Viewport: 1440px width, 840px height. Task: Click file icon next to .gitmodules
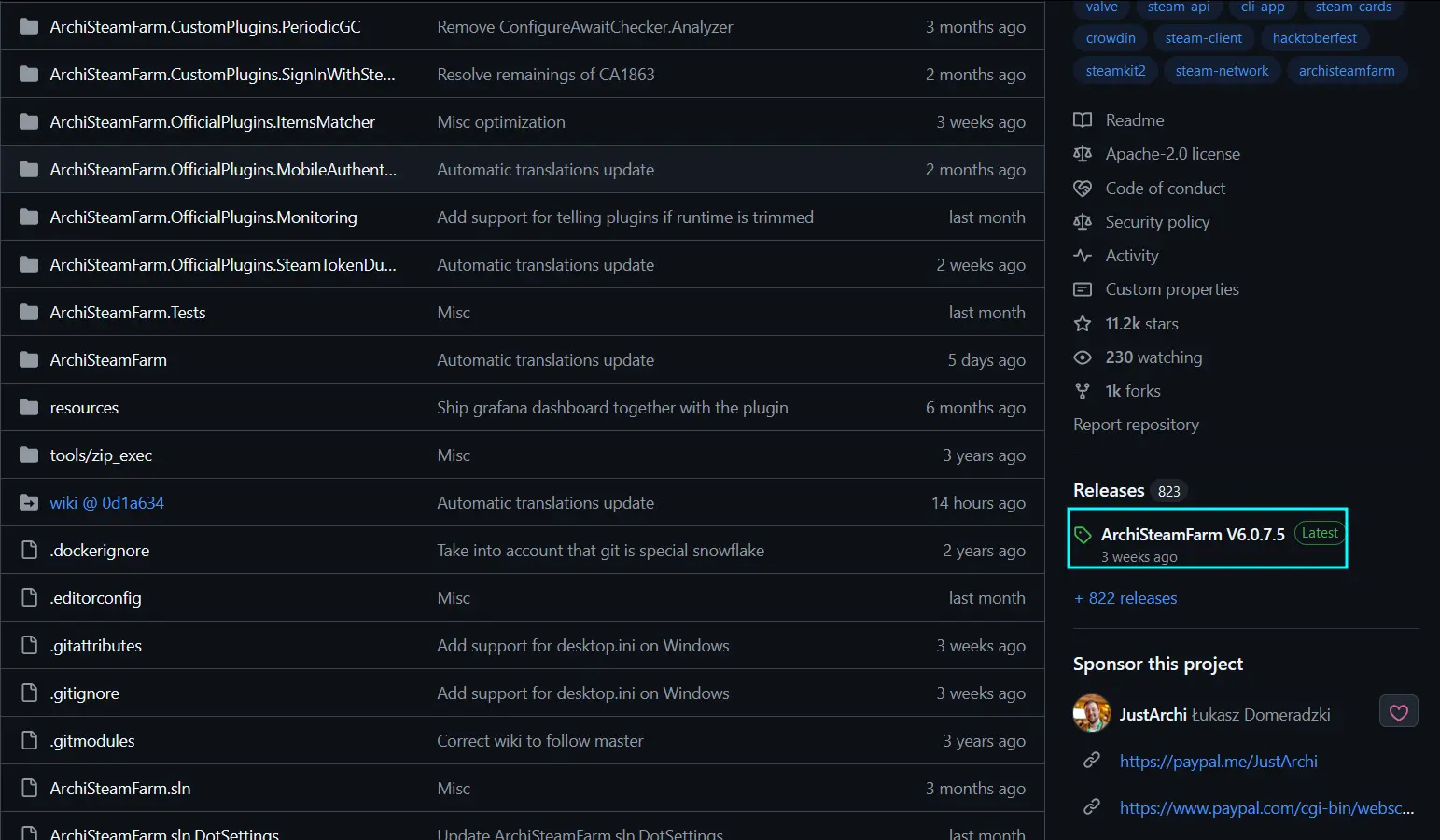29,741
